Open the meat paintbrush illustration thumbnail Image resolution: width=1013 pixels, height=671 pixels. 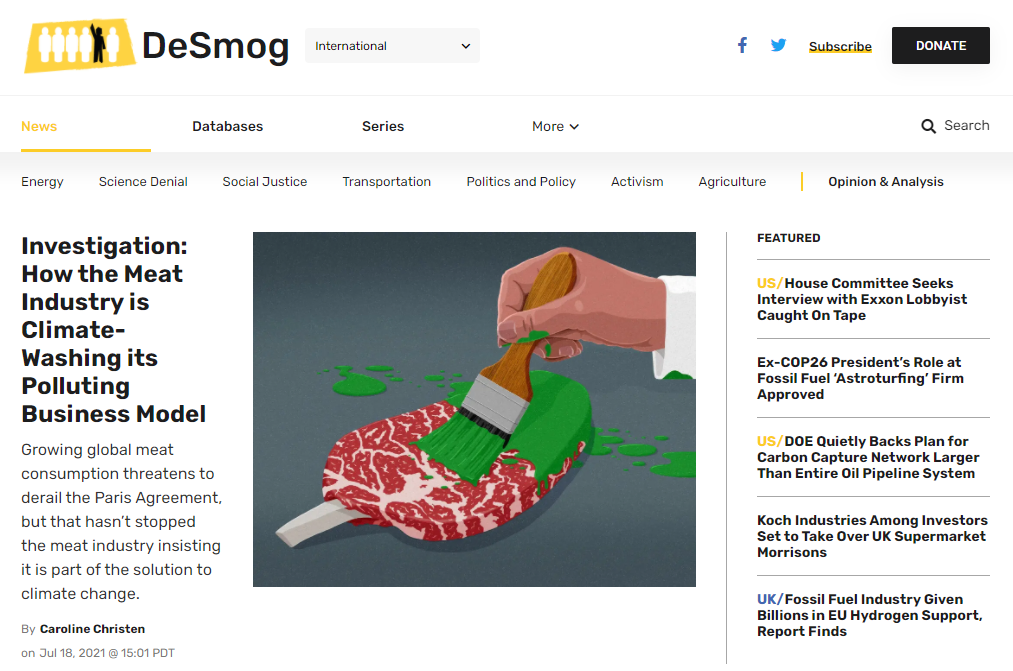point(474,409)
